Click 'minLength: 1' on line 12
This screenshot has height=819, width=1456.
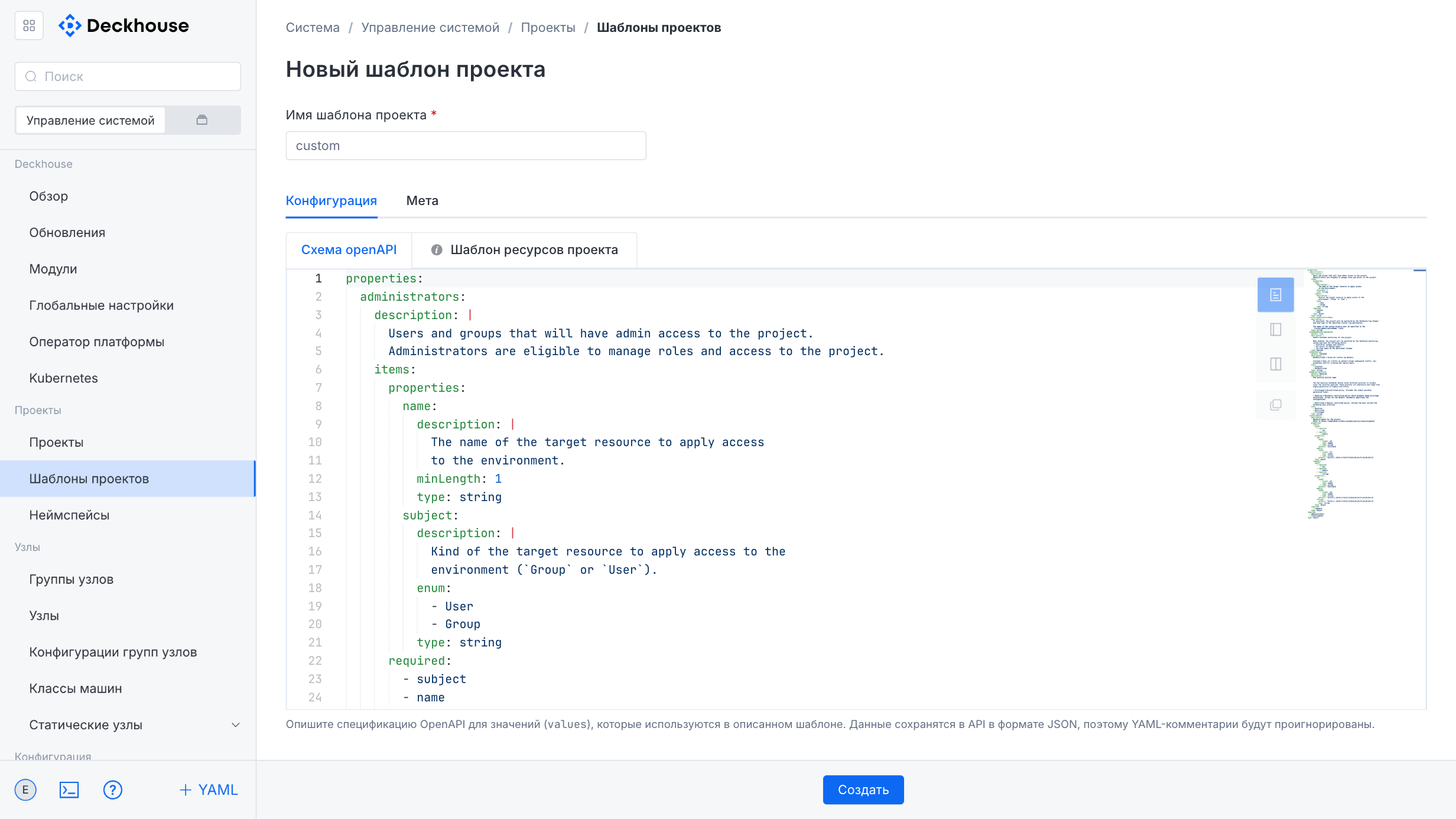459,479
